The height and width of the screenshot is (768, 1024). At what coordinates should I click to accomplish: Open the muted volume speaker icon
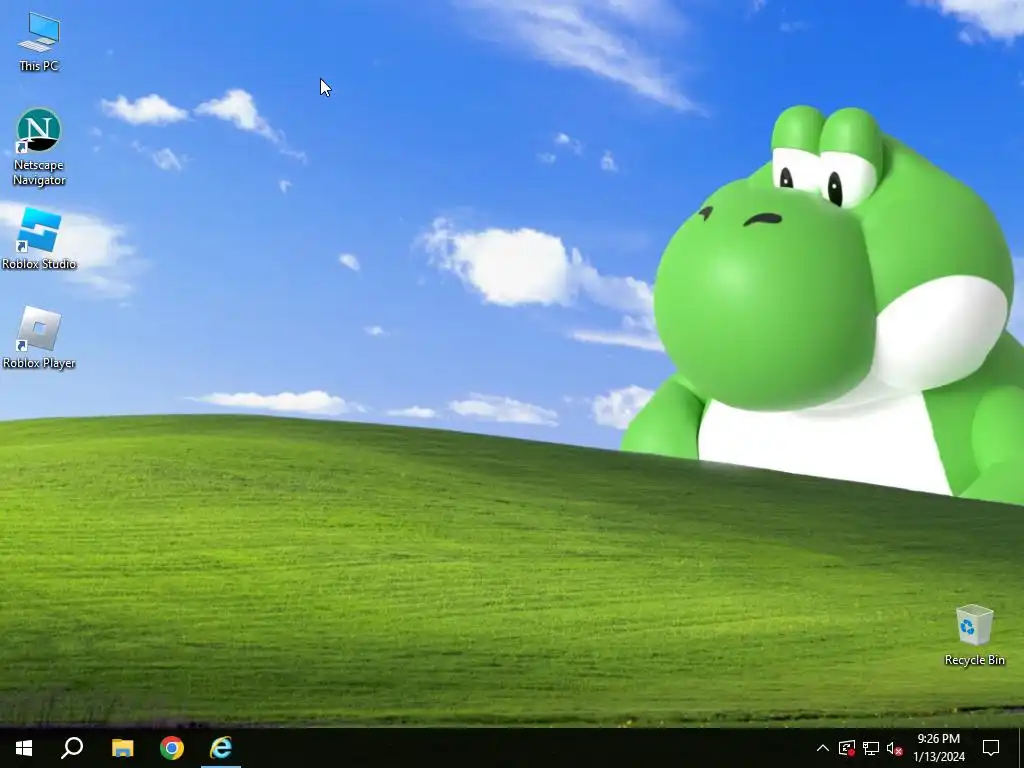point(895,748)
